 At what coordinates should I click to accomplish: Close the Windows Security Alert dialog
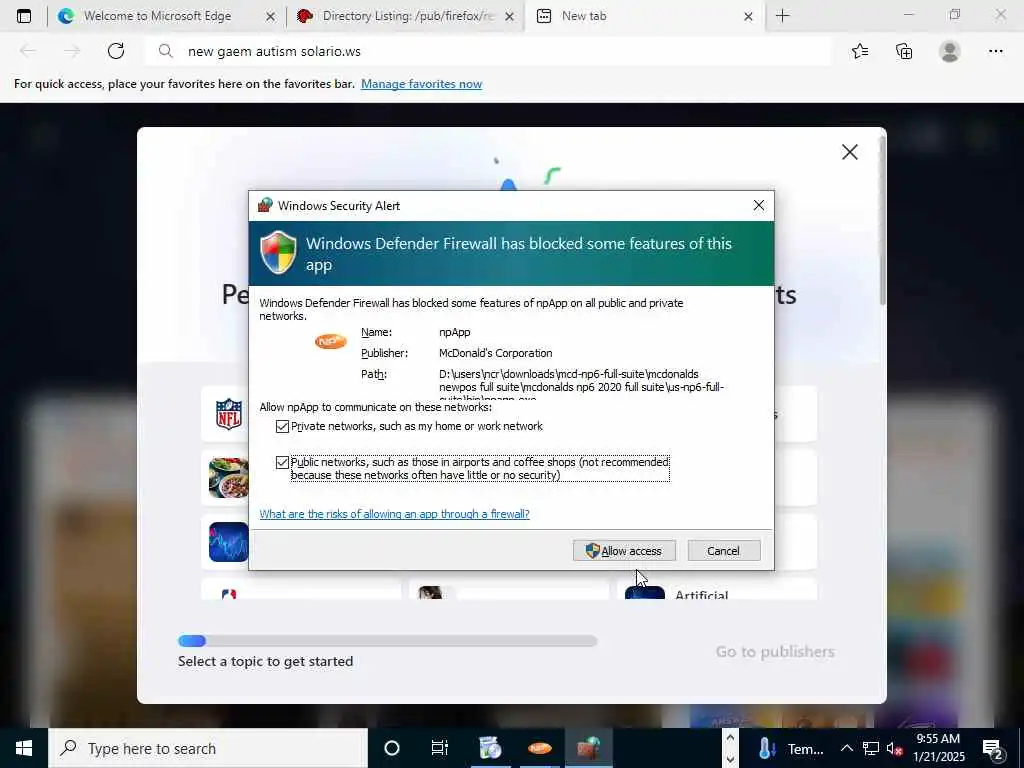pyautogui.click(x=758, y=205)
